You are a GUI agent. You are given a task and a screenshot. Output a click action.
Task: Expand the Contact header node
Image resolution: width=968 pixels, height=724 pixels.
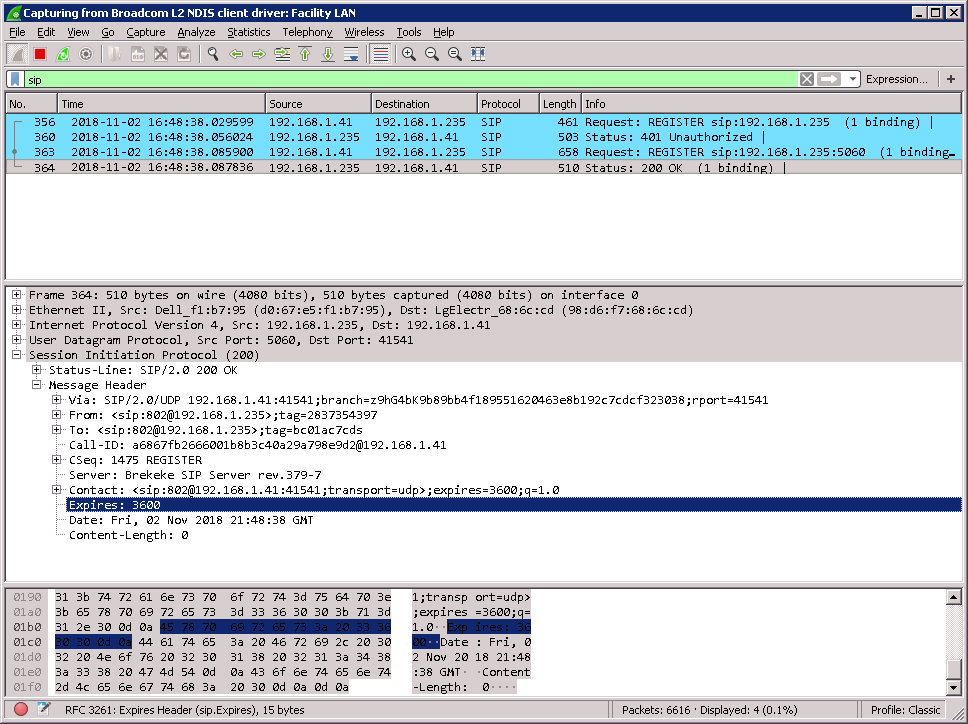[x=56, y=490]
